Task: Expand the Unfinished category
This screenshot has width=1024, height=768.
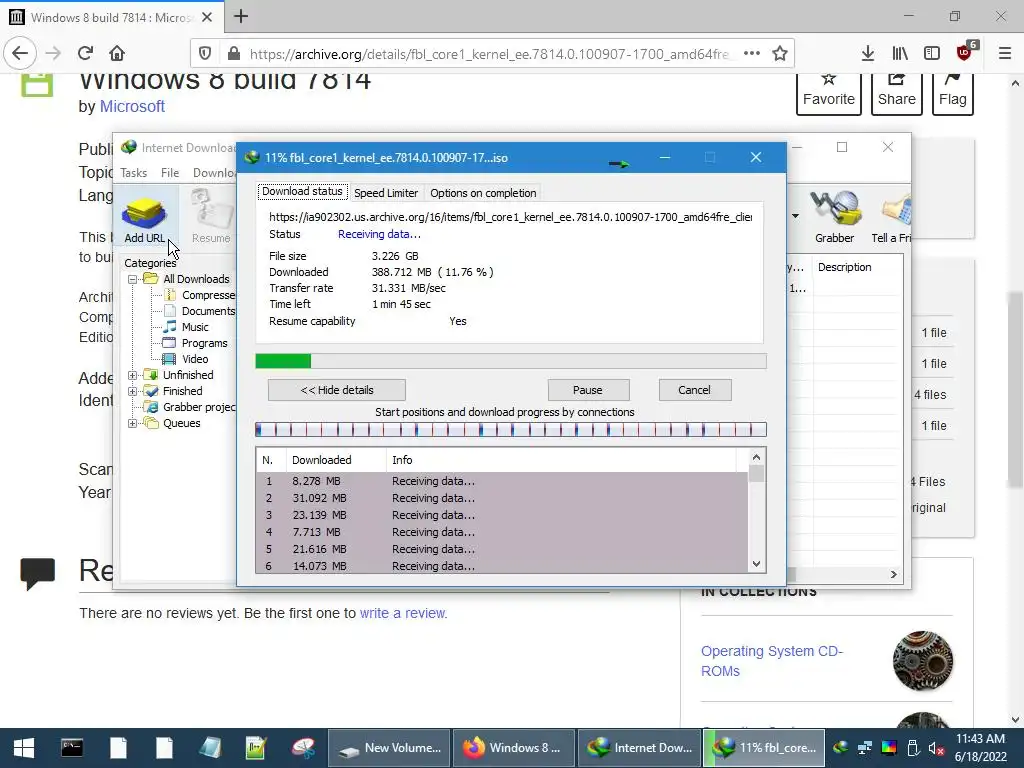Action: (133, 375)
